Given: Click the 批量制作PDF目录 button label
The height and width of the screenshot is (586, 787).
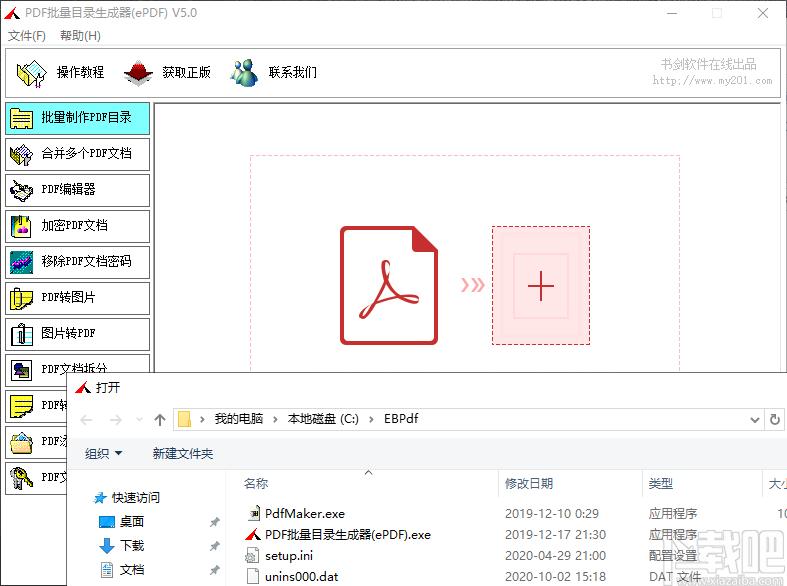Looking at the screenshot, I should 86,118.
